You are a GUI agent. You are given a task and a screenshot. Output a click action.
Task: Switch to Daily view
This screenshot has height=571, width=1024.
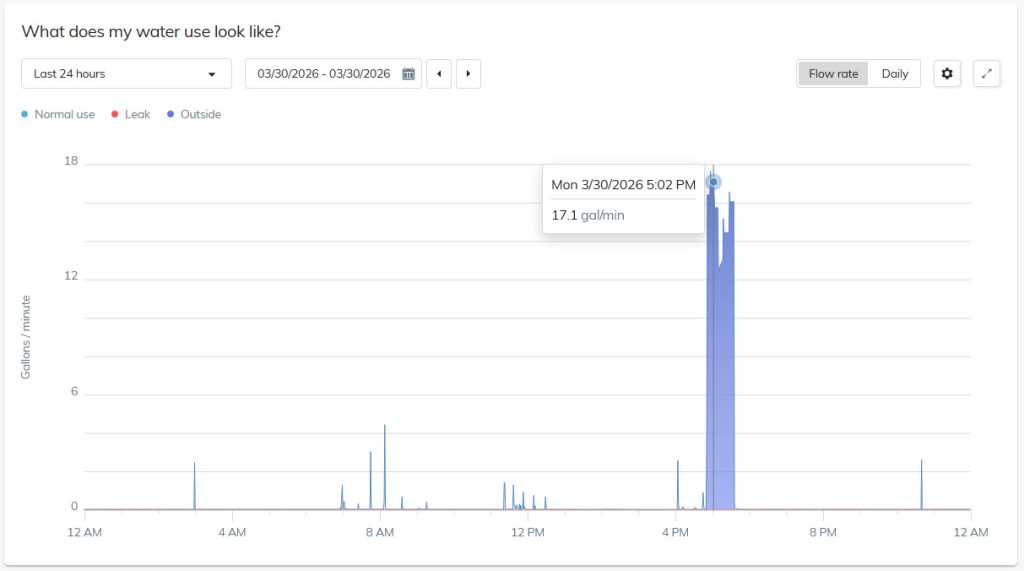pos(895,74)
